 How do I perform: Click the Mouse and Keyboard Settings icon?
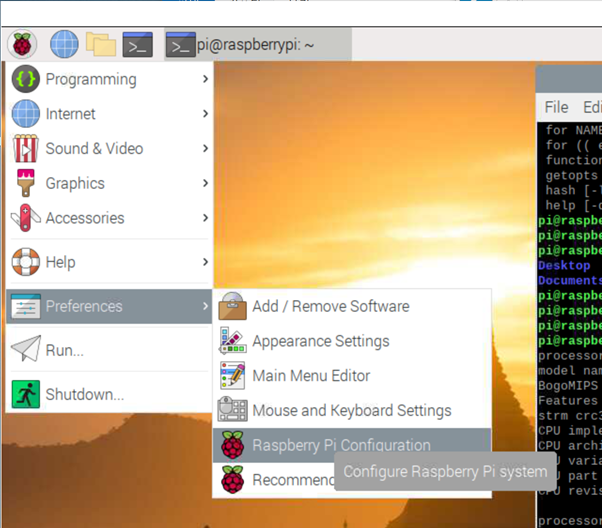coord(232,409)
